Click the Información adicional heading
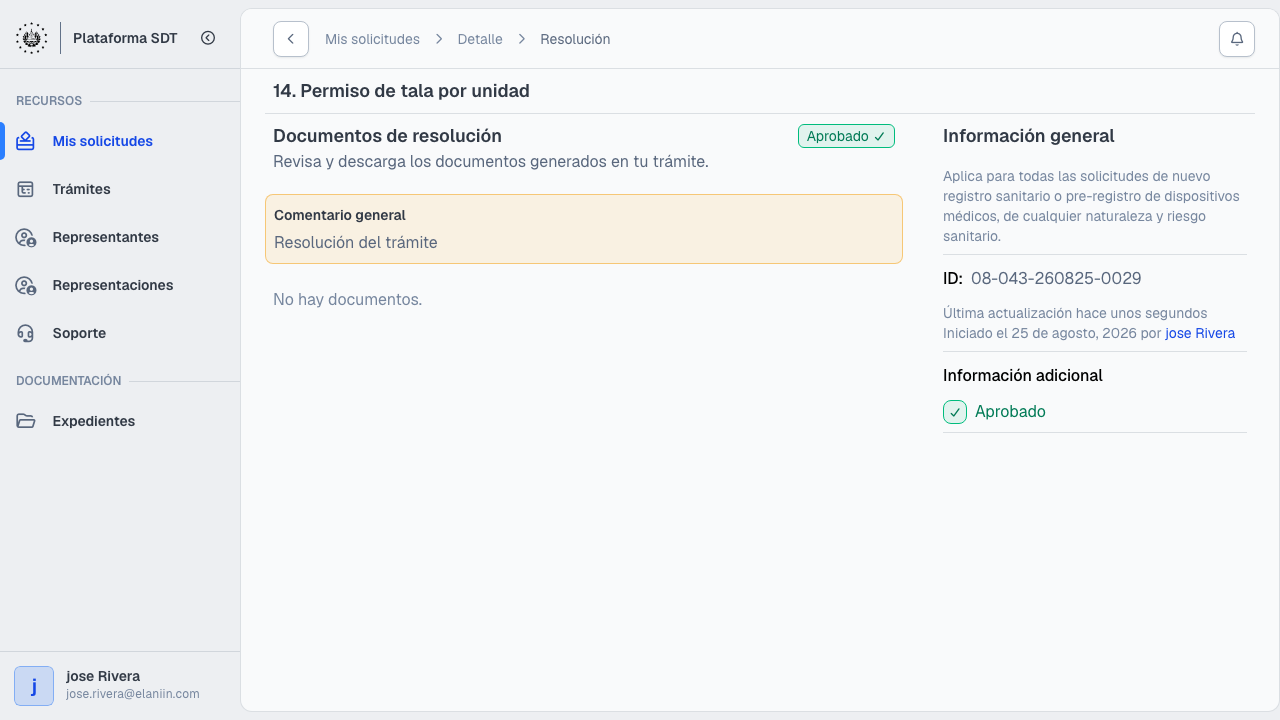This screenshot has height=720, width=1280. (x=1023, y=375)
